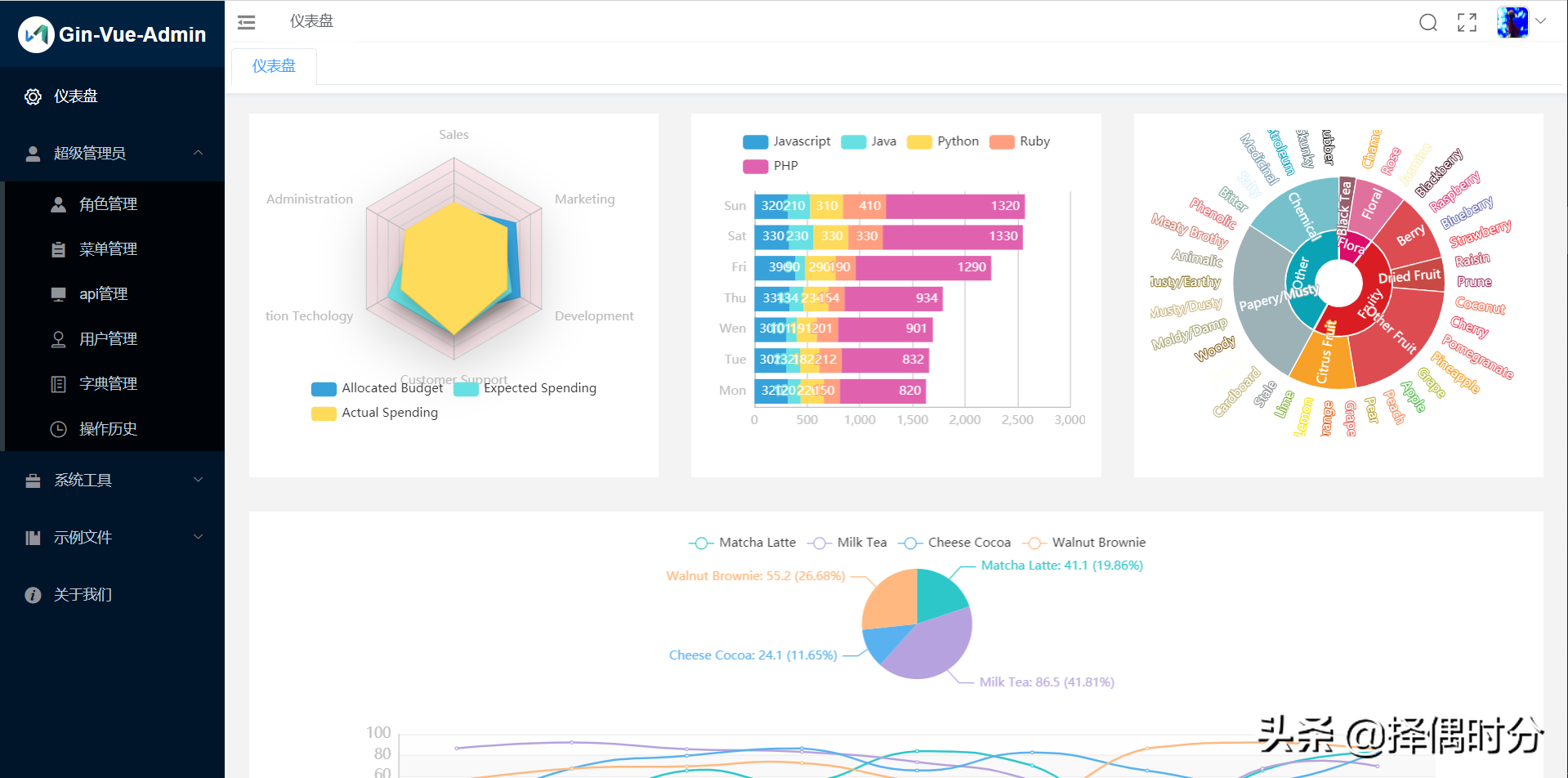Click the 操作历史 clock icon
Screen dimensions: 1568x778
(58, 428)
